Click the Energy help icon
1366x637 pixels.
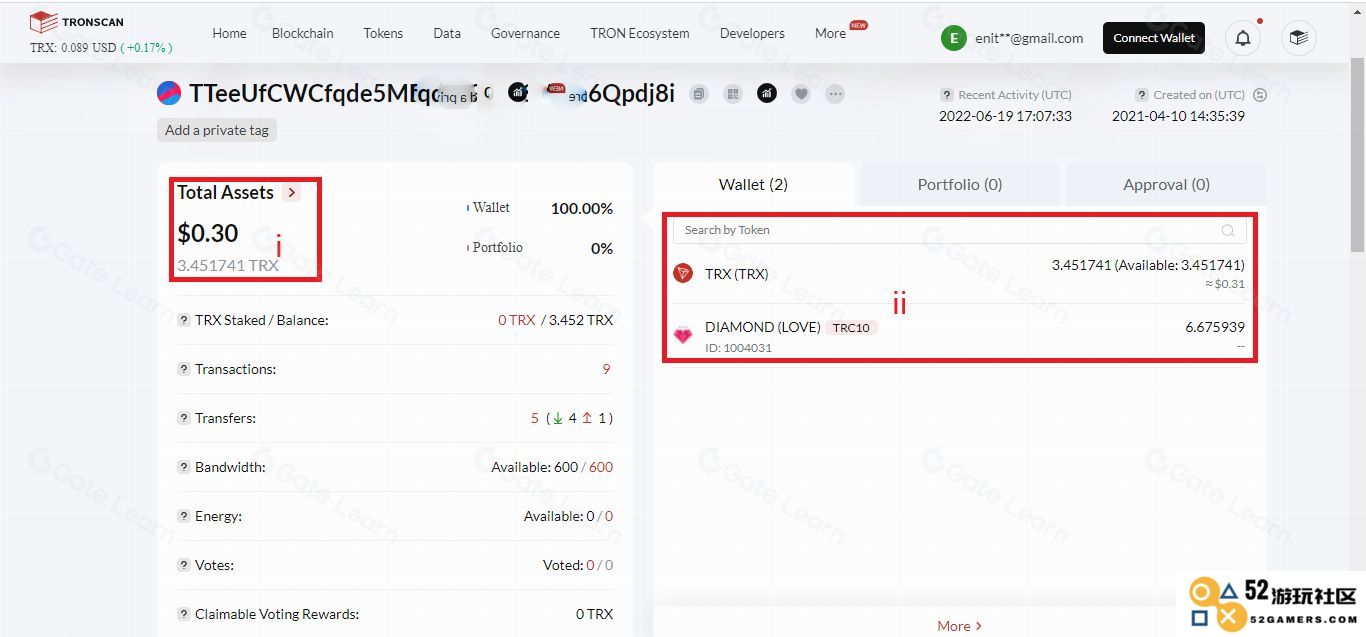[184, 516]
